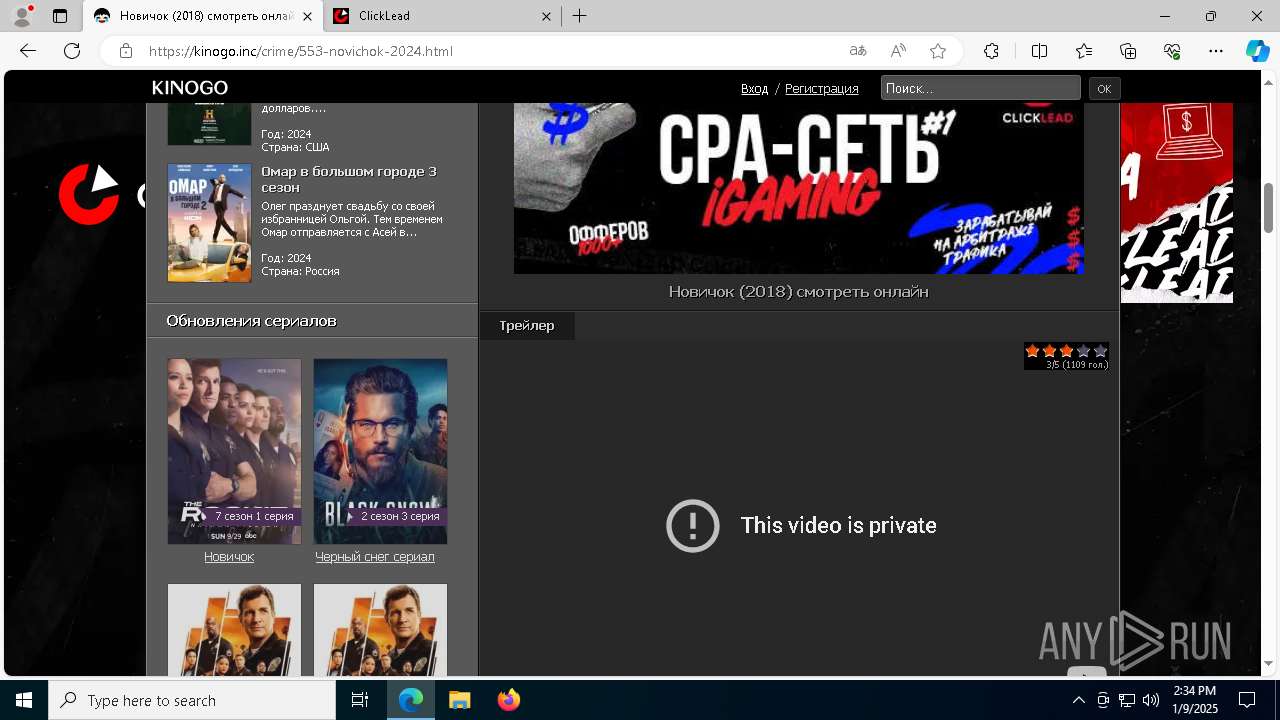
Task: Add this page to favorites
Action: coord(938,51)
